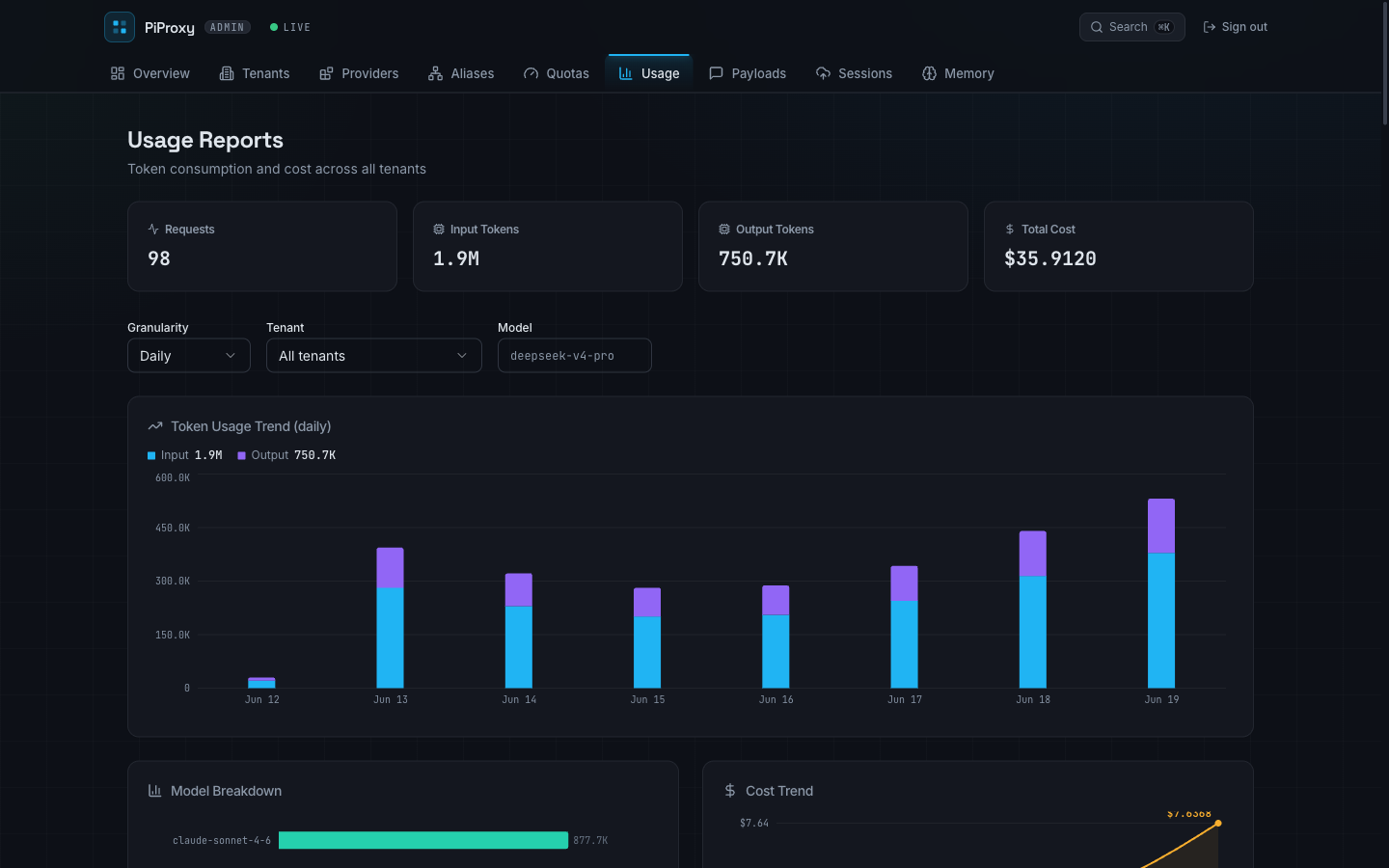Screen dimensions: 1389x868
Task: Click the Overview grid icon
Action: [x=118, y=73]
